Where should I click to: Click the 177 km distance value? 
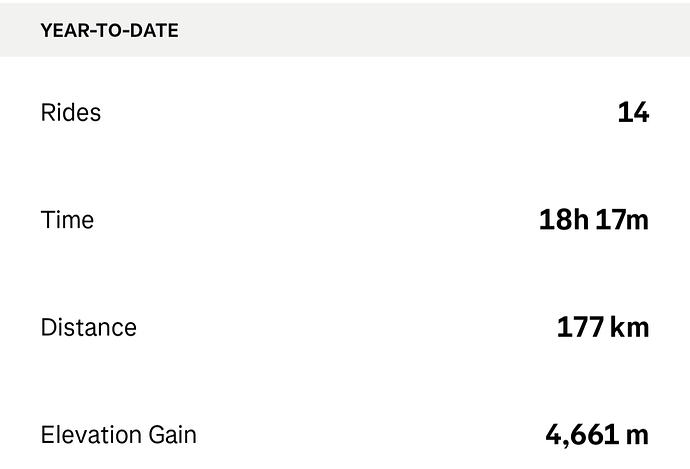(603, 327)
